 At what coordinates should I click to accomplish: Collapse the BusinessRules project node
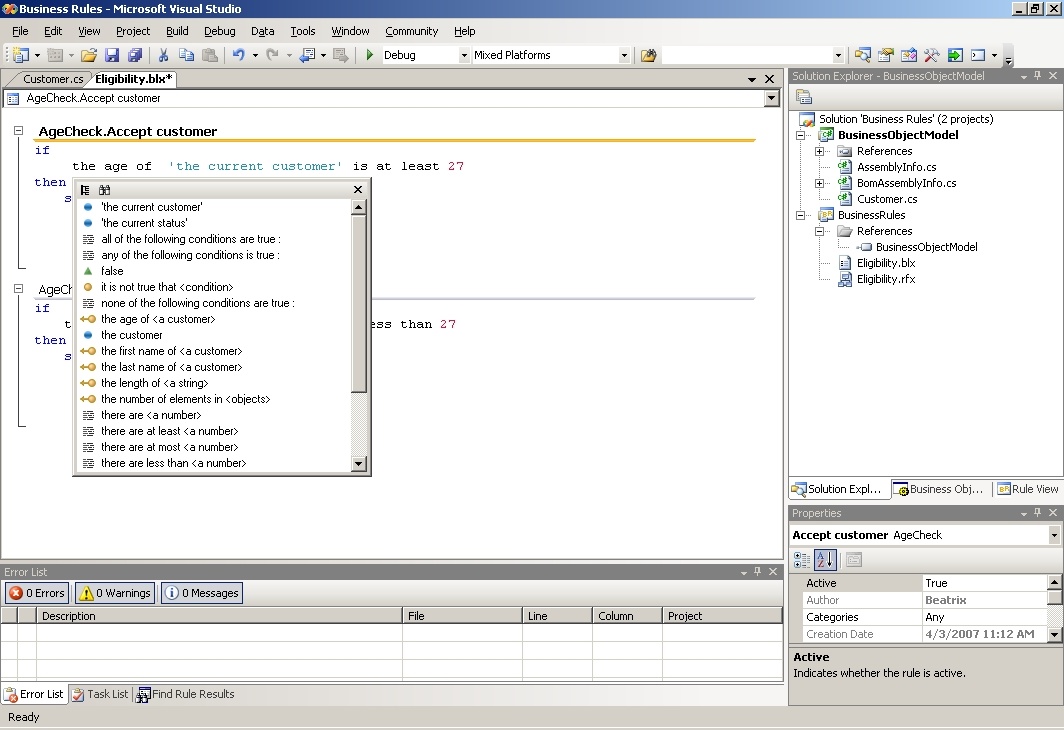coord(800,215)
